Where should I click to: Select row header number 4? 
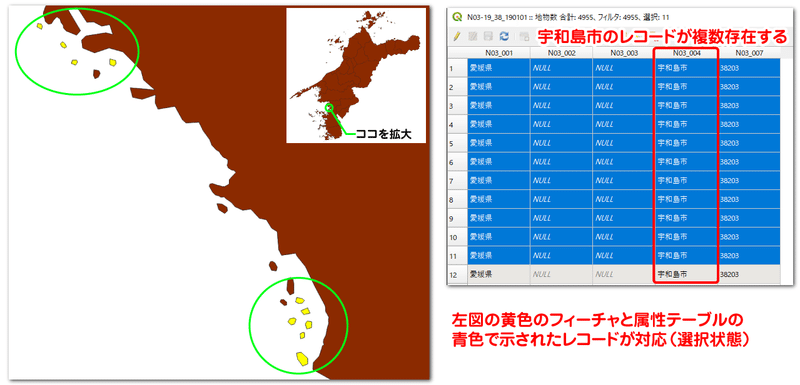457,124
